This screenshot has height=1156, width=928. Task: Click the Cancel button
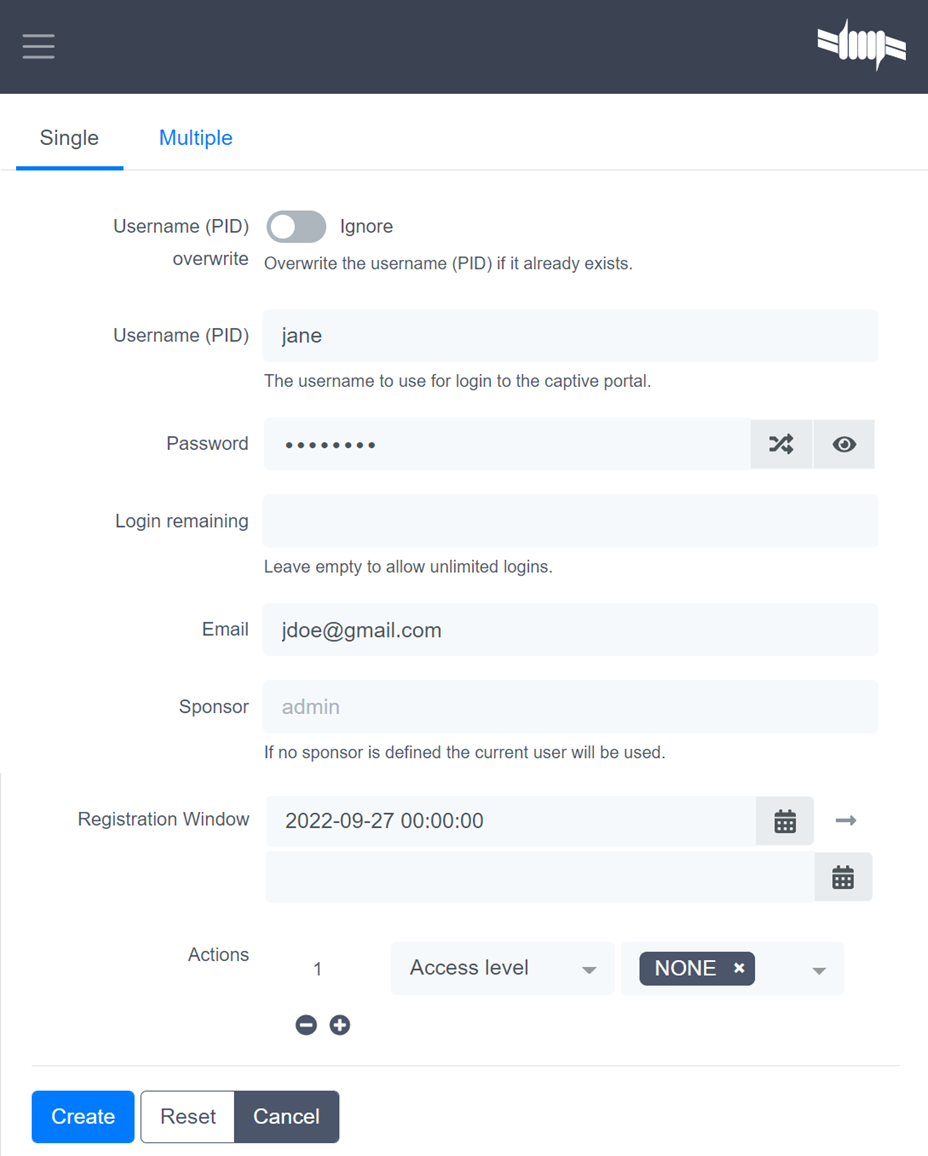pyautogui.click(x=287, y=1116)
